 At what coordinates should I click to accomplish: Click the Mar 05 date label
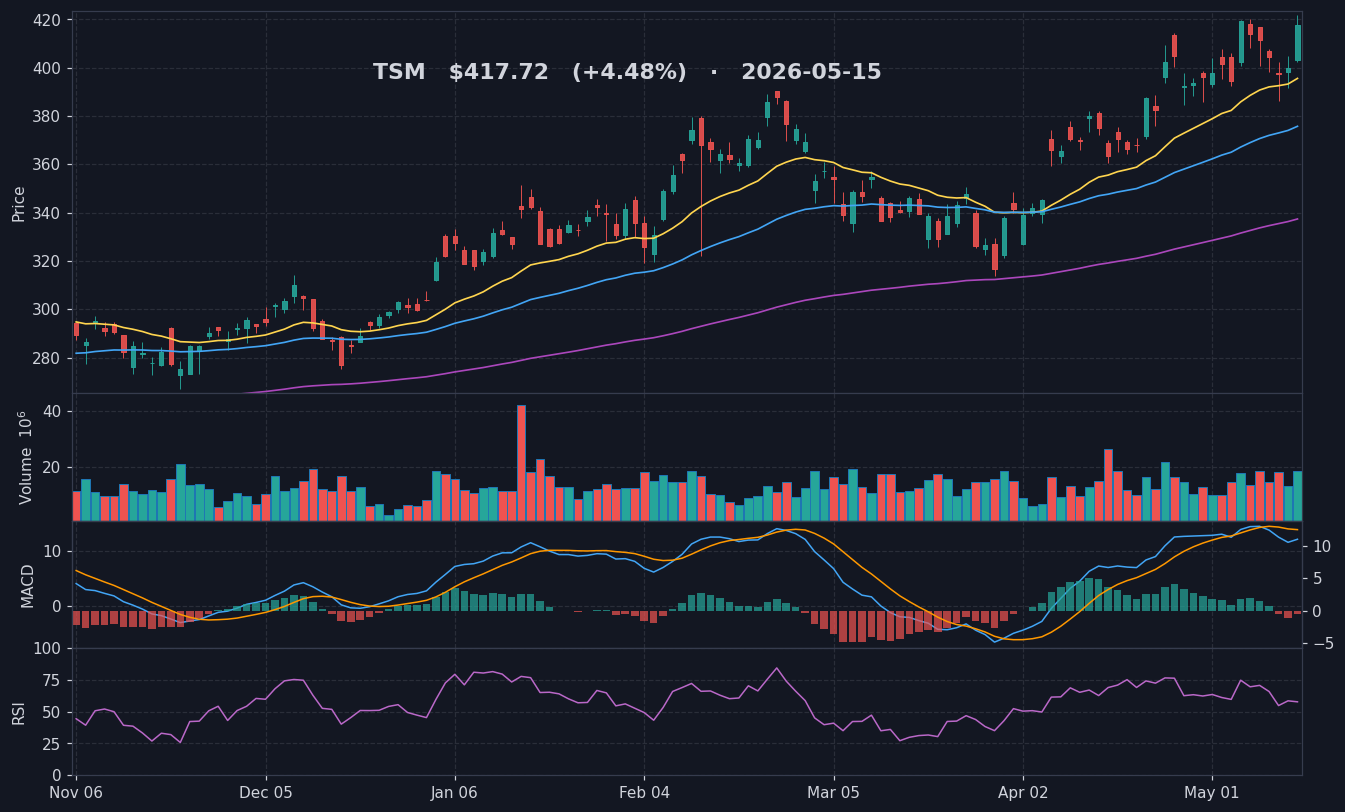833,792
